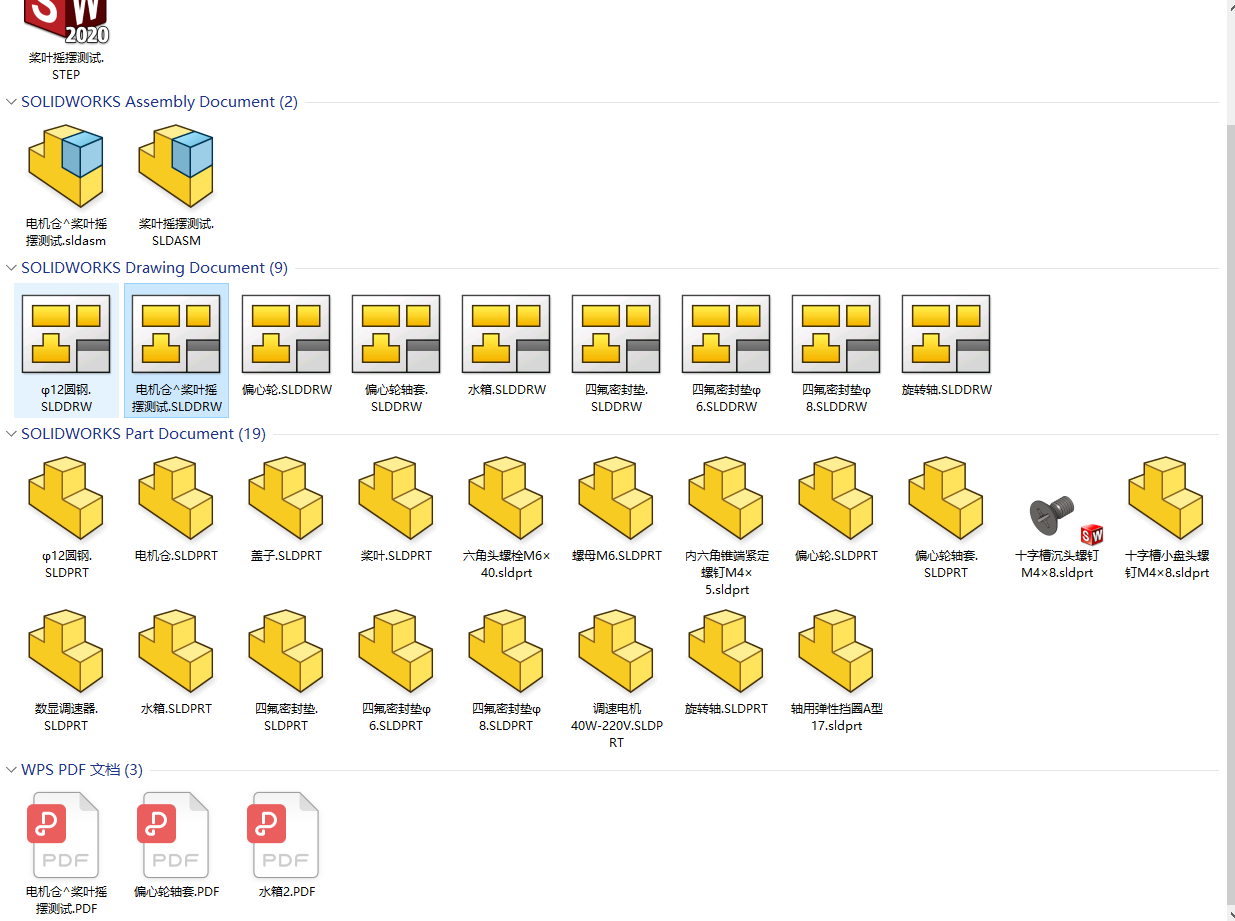Viewport: 1235px width, 921px height.
Task: Select 四氟密封垫φ6.SLDDRW drawing icon
Action: (x=726, y=335)
